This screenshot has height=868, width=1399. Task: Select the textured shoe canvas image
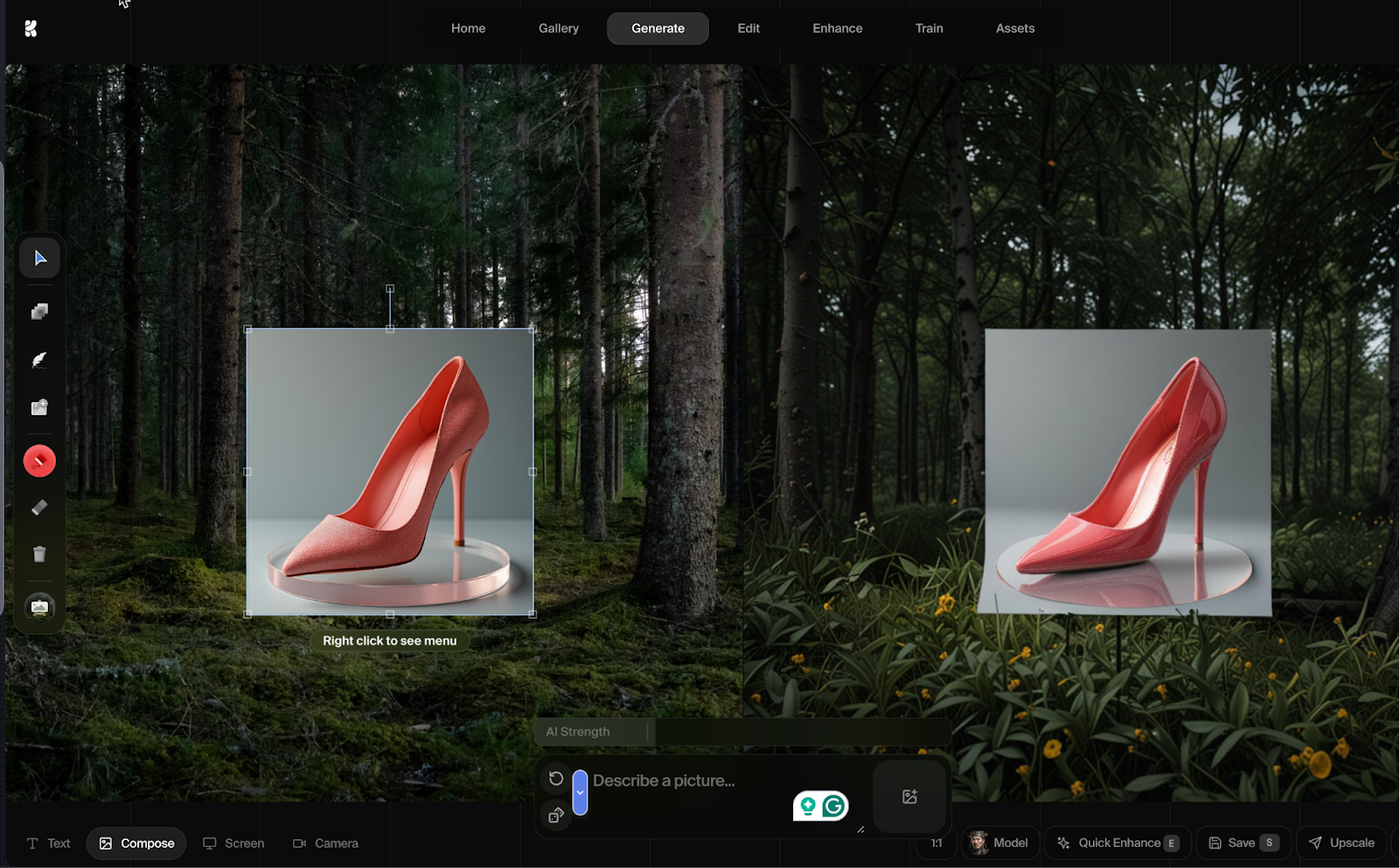tap(390, 472)
